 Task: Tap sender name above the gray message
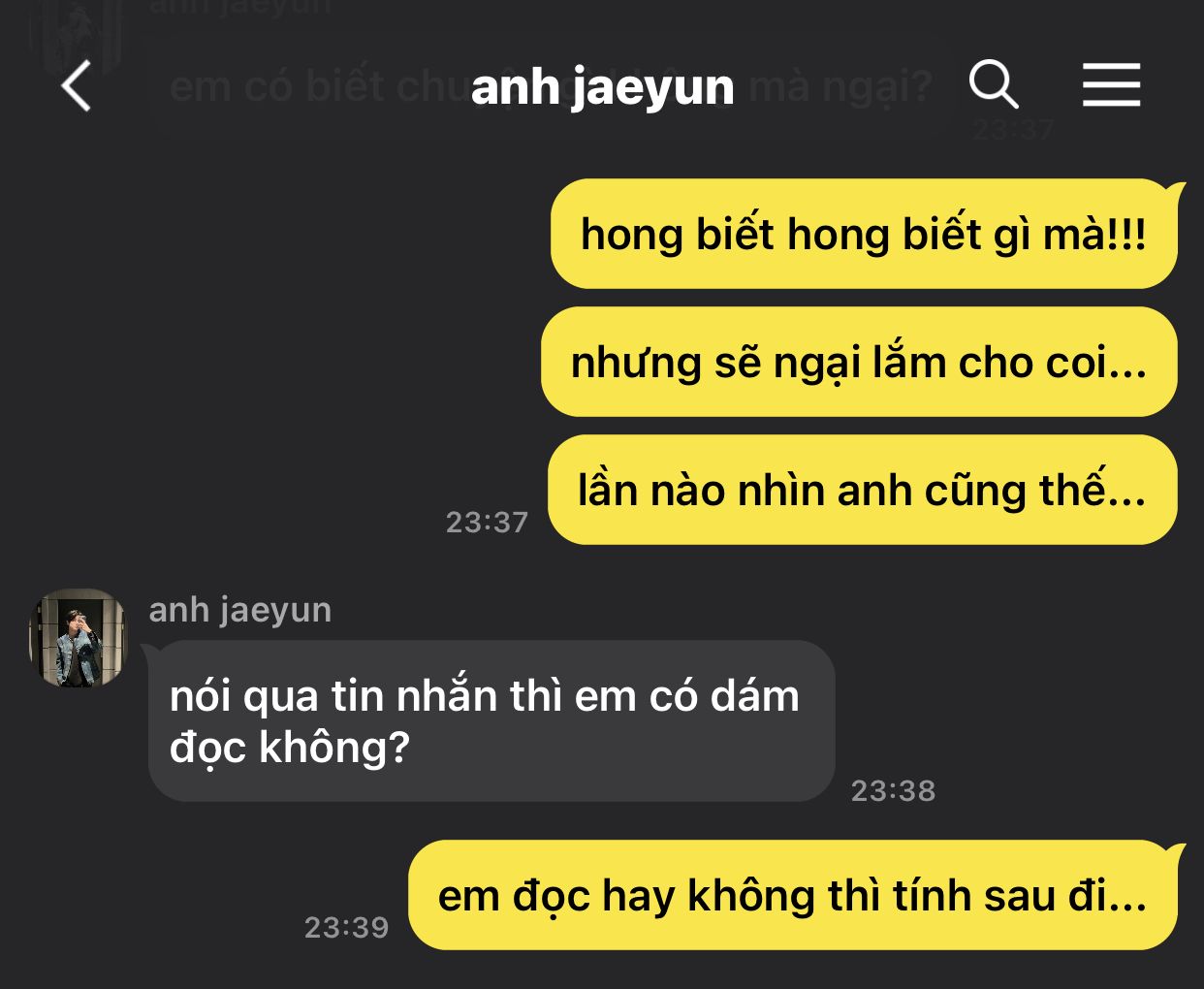click(x=240, y=609)
